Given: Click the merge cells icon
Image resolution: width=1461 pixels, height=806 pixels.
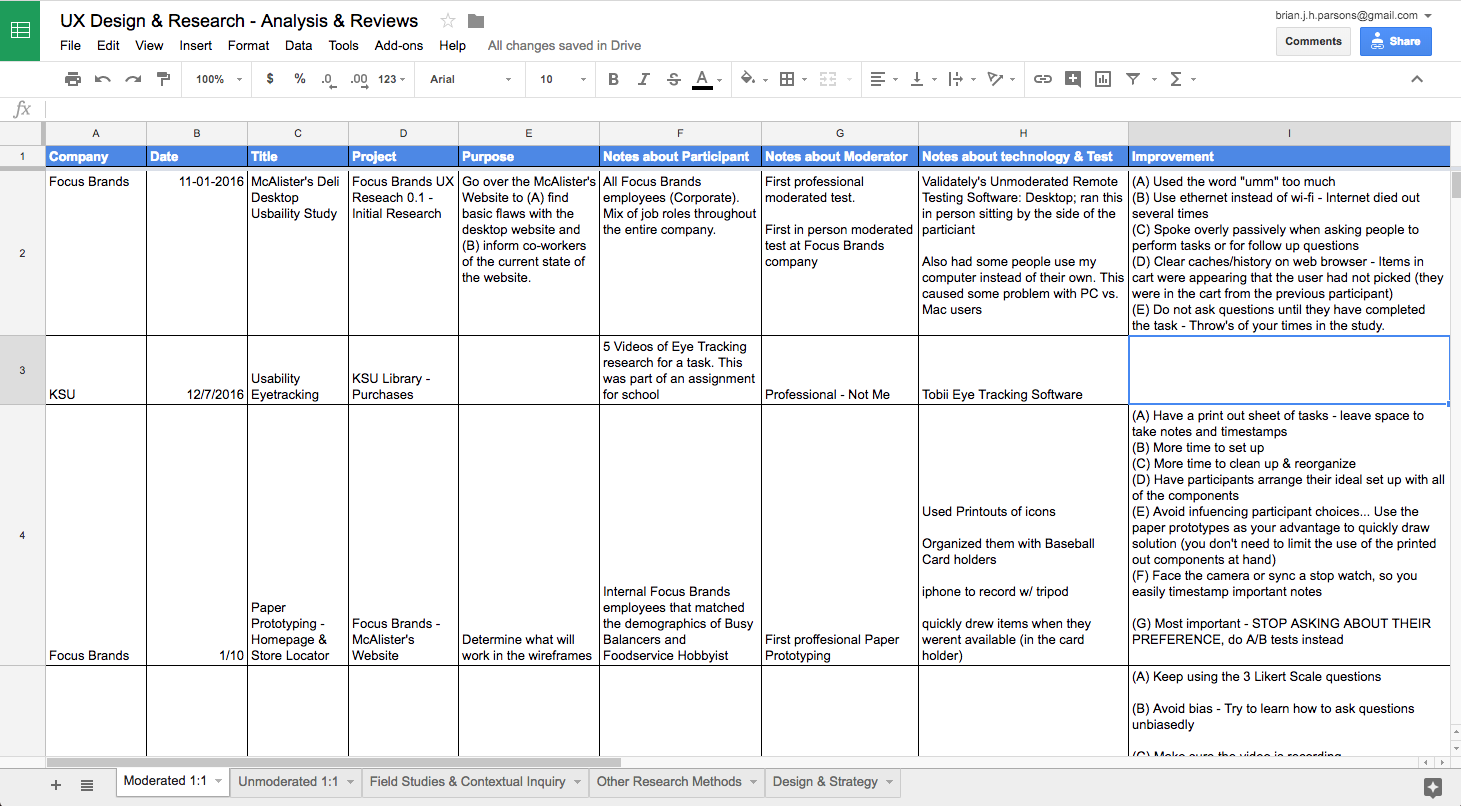Looking at the screenshot, I should (827, 79).
